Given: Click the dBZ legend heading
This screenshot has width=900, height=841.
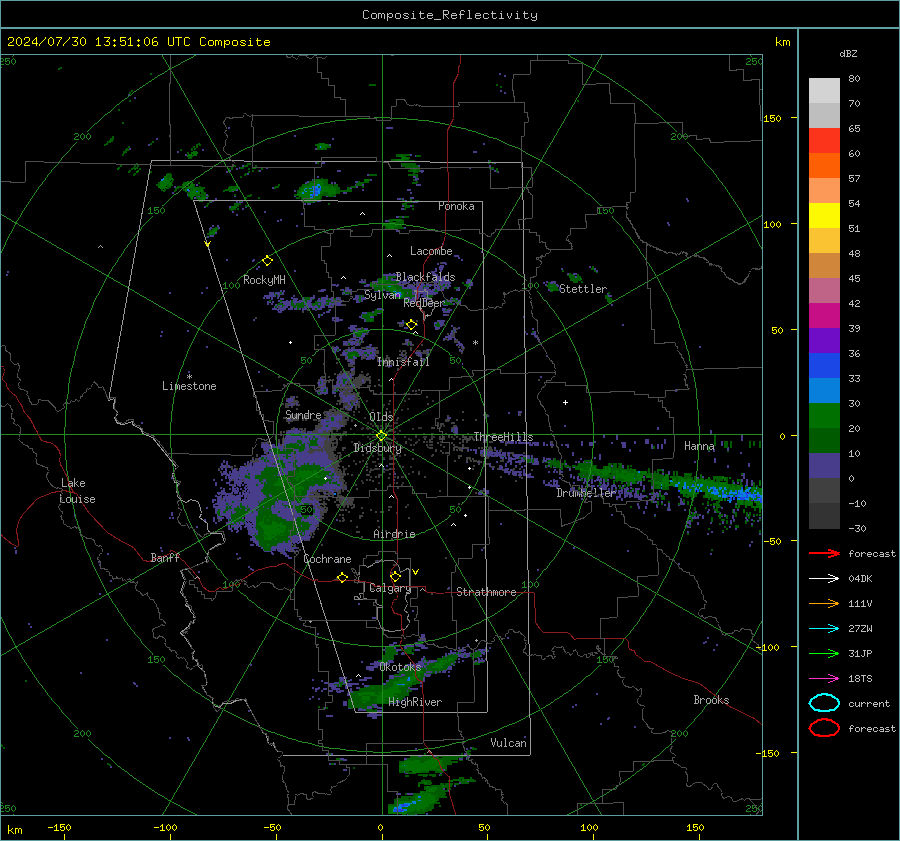Looking at the screenshot, I should [848, 53].
